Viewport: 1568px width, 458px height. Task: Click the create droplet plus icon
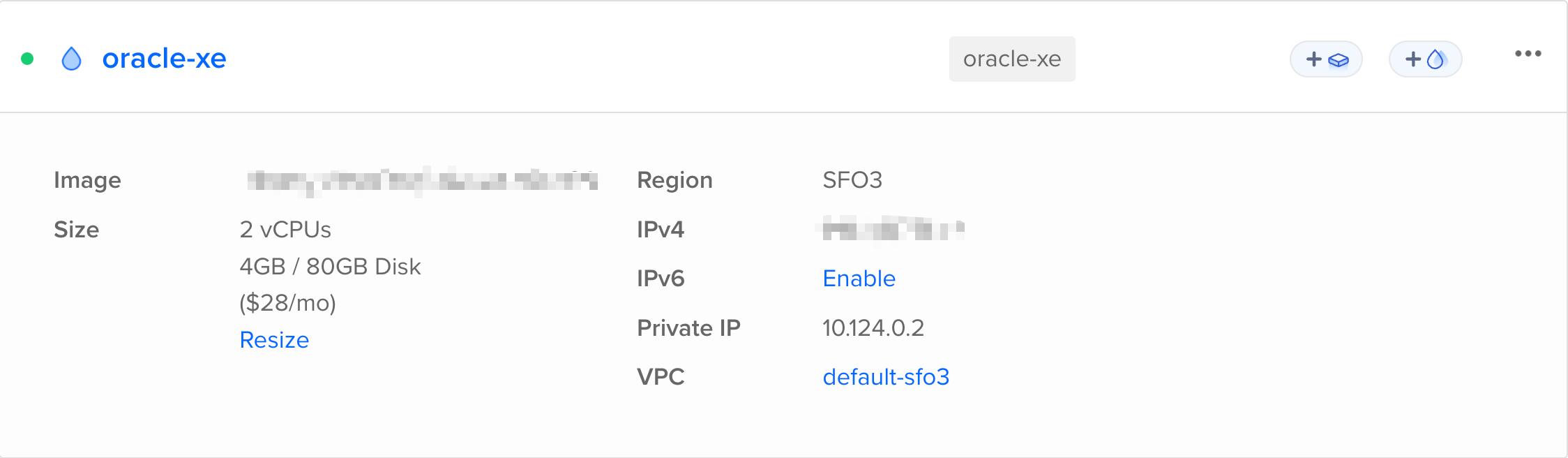pos(1425,59)
